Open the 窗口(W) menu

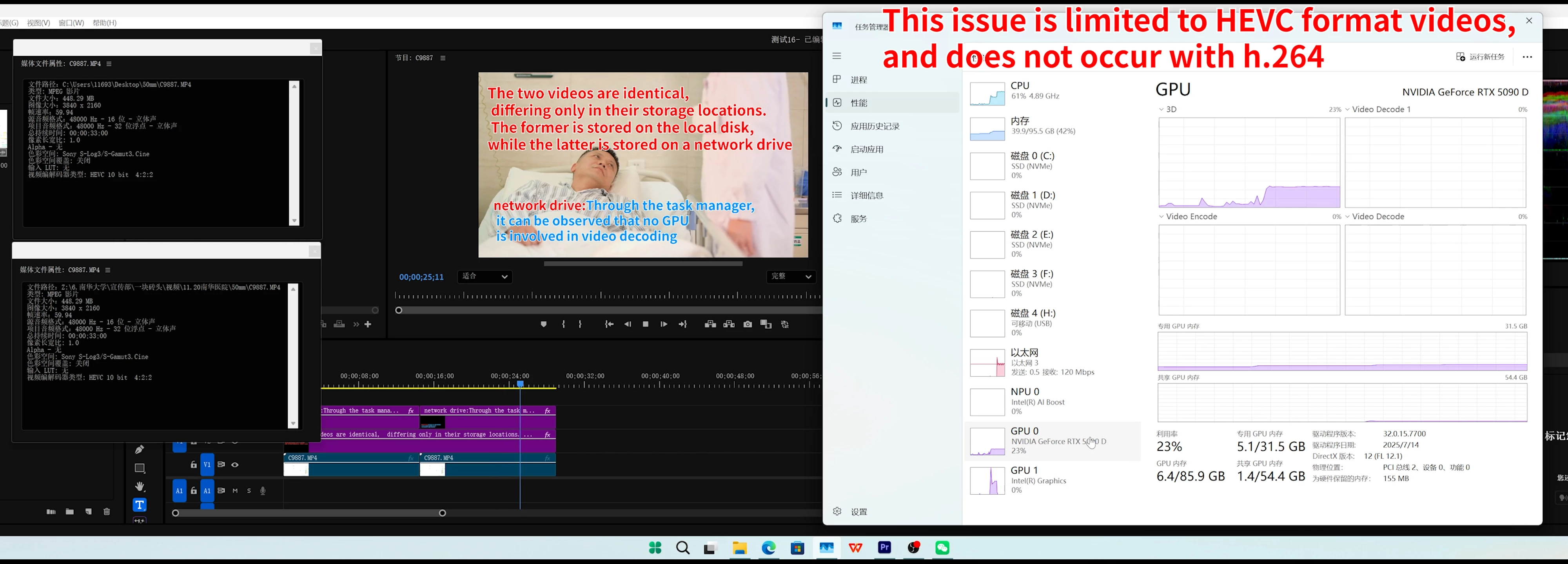click(71, 22)
